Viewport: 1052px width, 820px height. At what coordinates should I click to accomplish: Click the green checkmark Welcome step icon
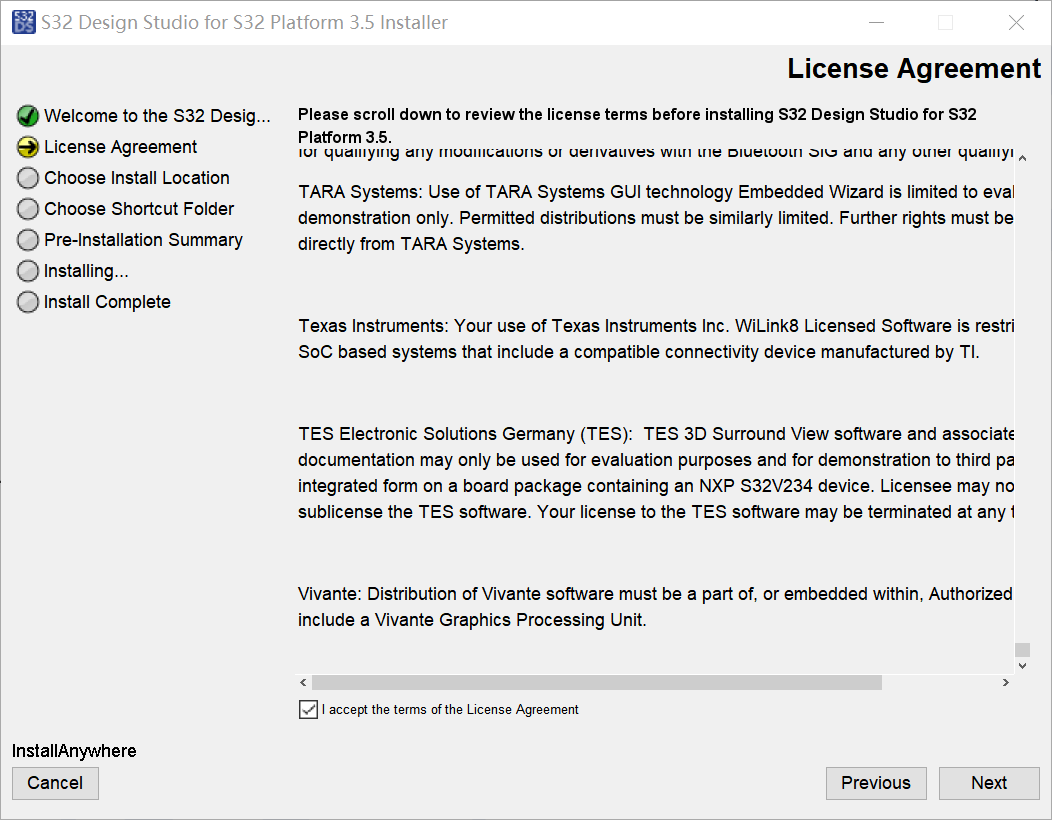pos(28,116)
